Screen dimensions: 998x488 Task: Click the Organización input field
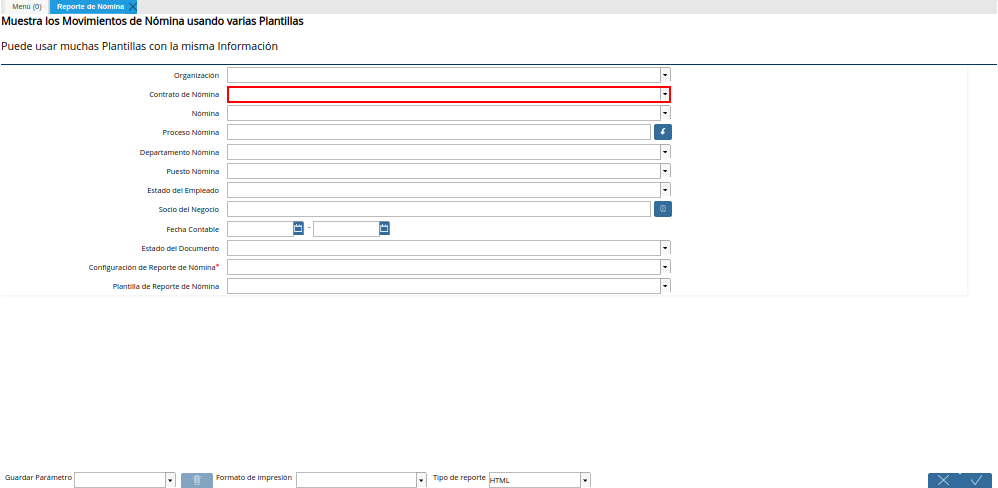click(444, 75)
